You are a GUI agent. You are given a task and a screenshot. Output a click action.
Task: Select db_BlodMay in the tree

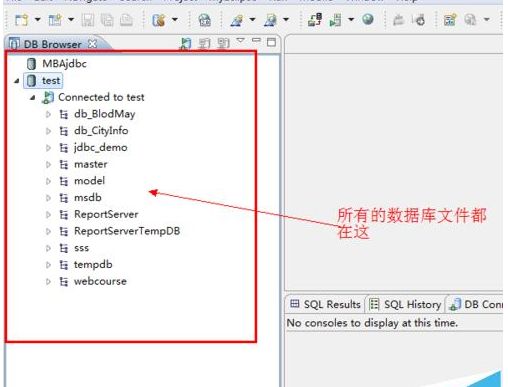105,114
